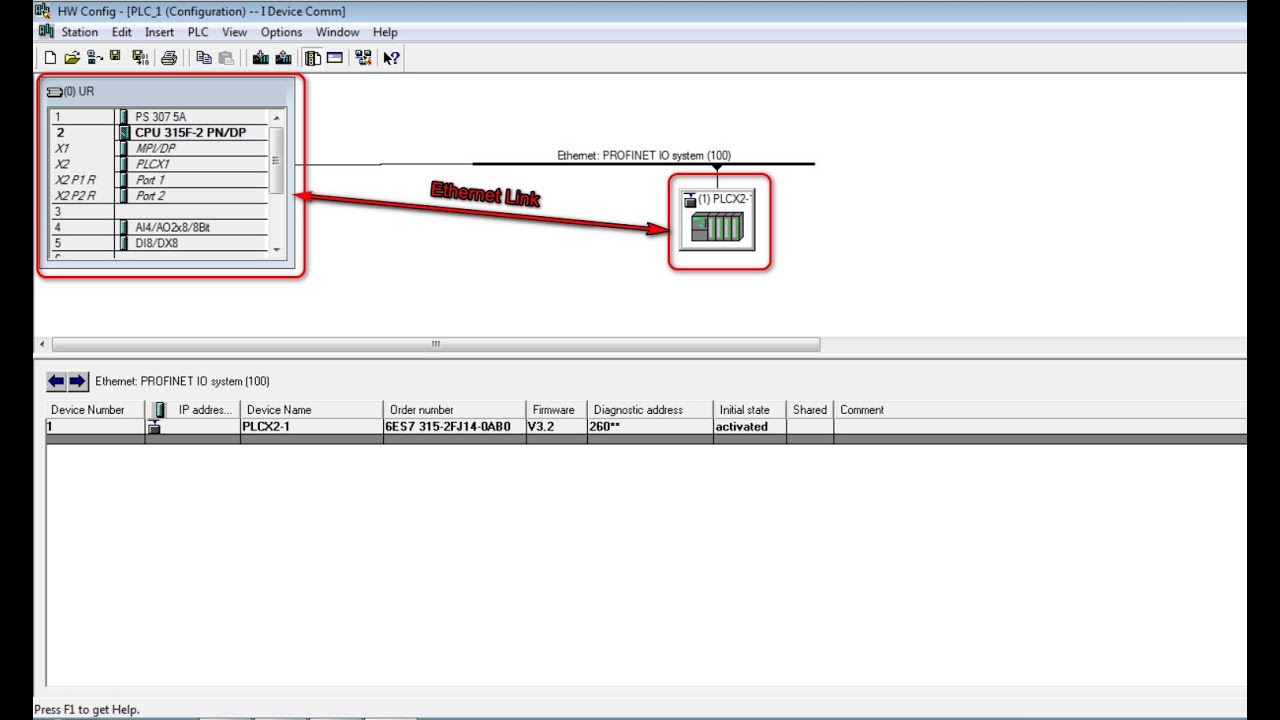Click the Open station folder icon
This screenshot has width=1280, height=720.
(72, 58)
